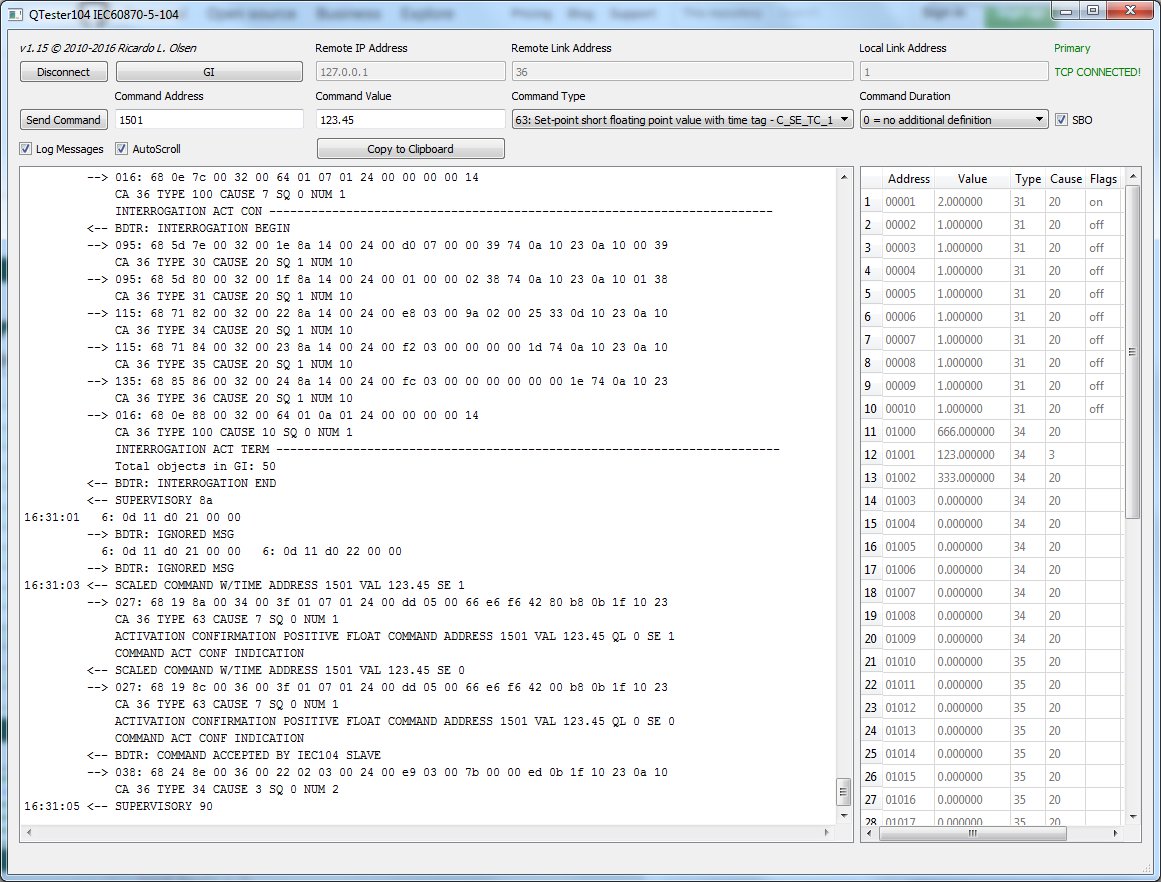Click the Primary status label

pyautogui.click(x=1072, y=48)
